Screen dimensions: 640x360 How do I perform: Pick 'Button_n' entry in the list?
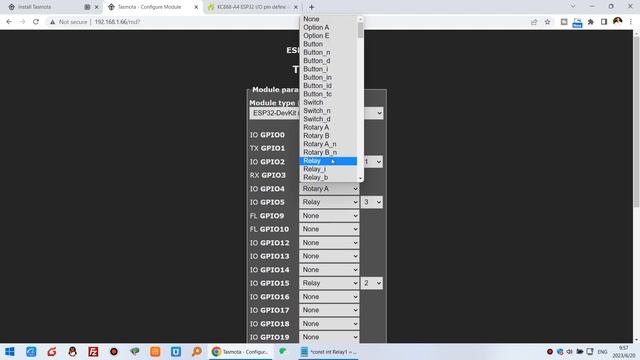coord(328,52)
